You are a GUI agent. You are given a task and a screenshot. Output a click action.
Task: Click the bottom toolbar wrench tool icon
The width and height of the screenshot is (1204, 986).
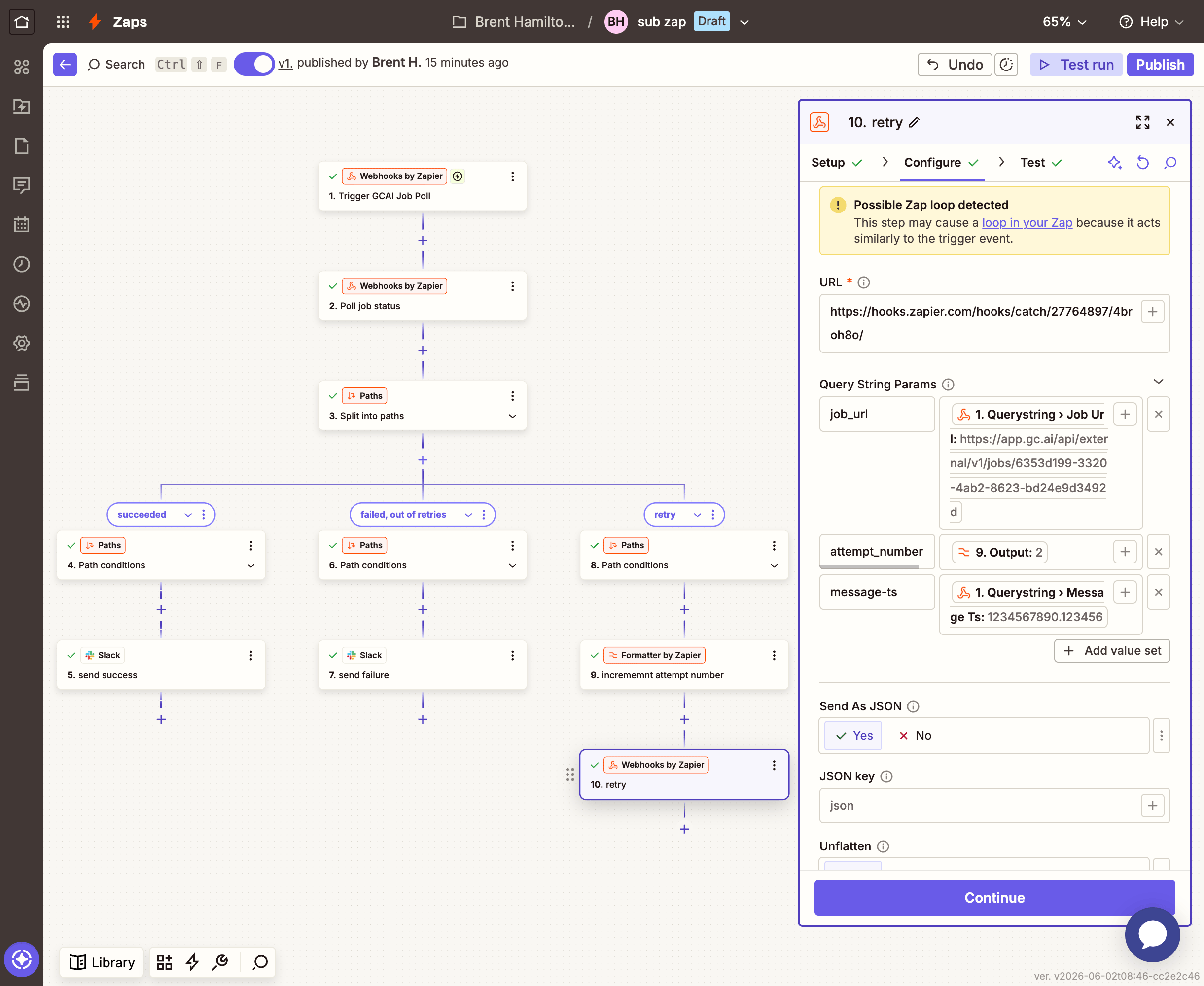(x=220, y=961)
